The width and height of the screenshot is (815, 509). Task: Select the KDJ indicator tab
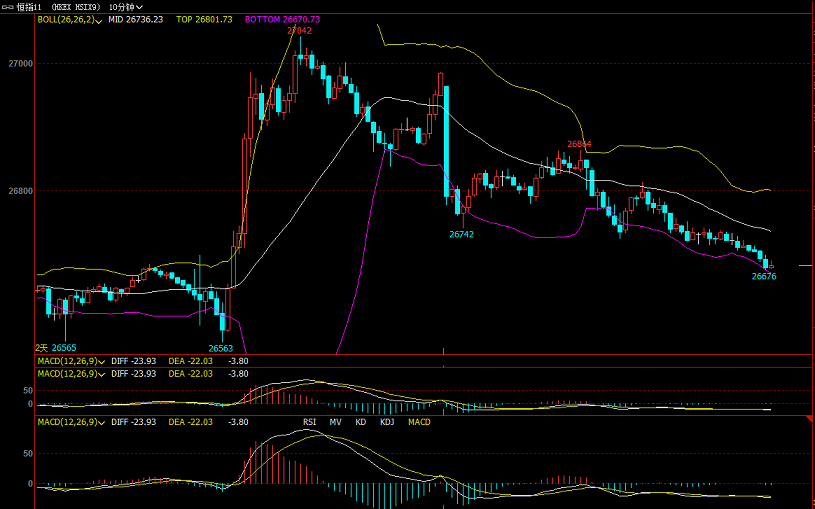point(387,422)
